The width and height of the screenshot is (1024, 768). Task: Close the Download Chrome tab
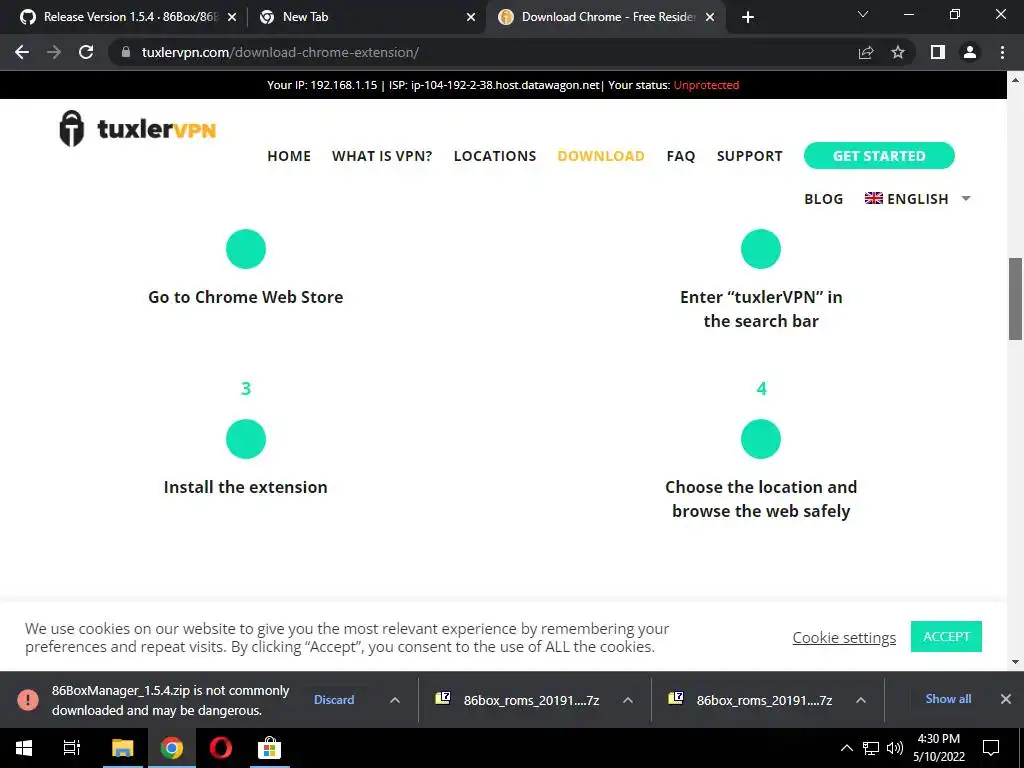pos(711,18)
